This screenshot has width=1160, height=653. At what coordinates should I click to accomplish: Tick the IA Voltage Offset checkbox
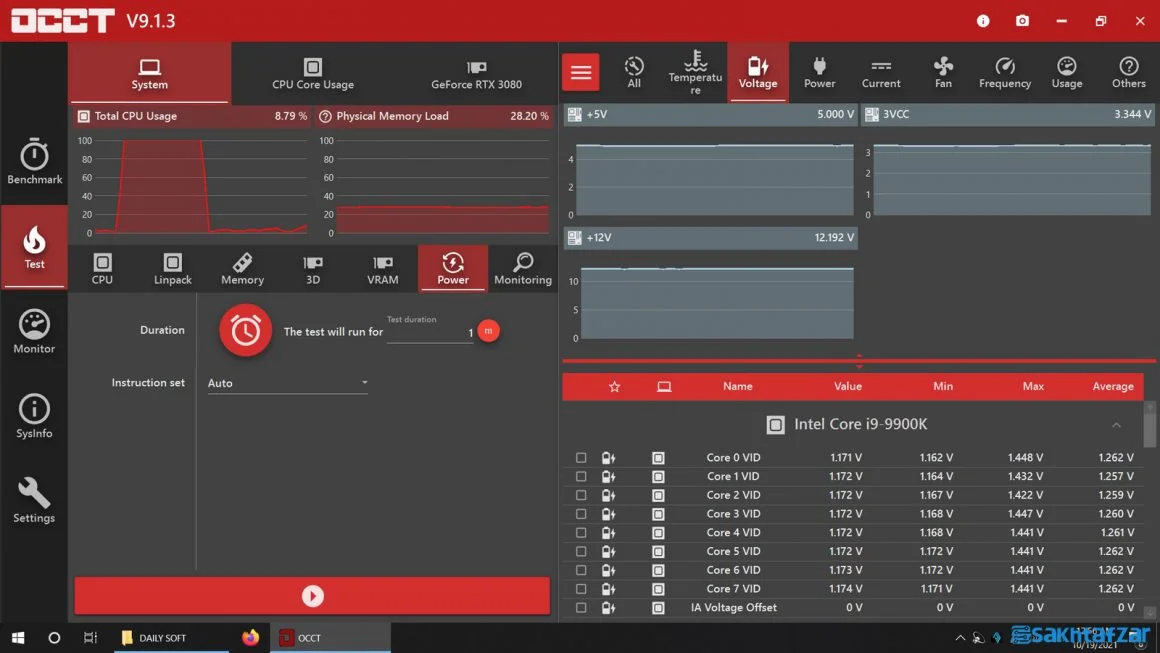(581, 608)
